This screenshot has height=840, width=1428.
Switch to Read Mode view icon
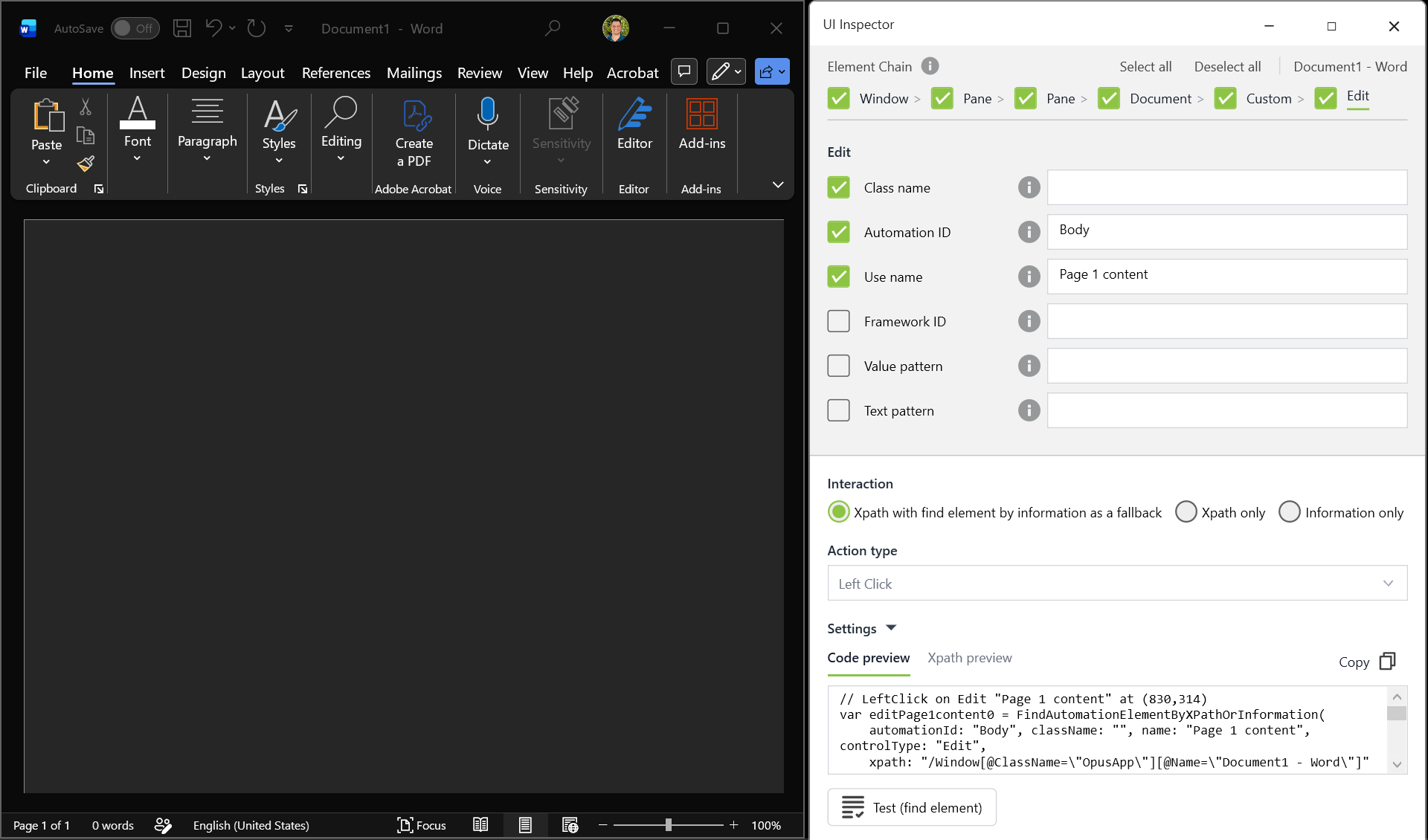[480, 825]
